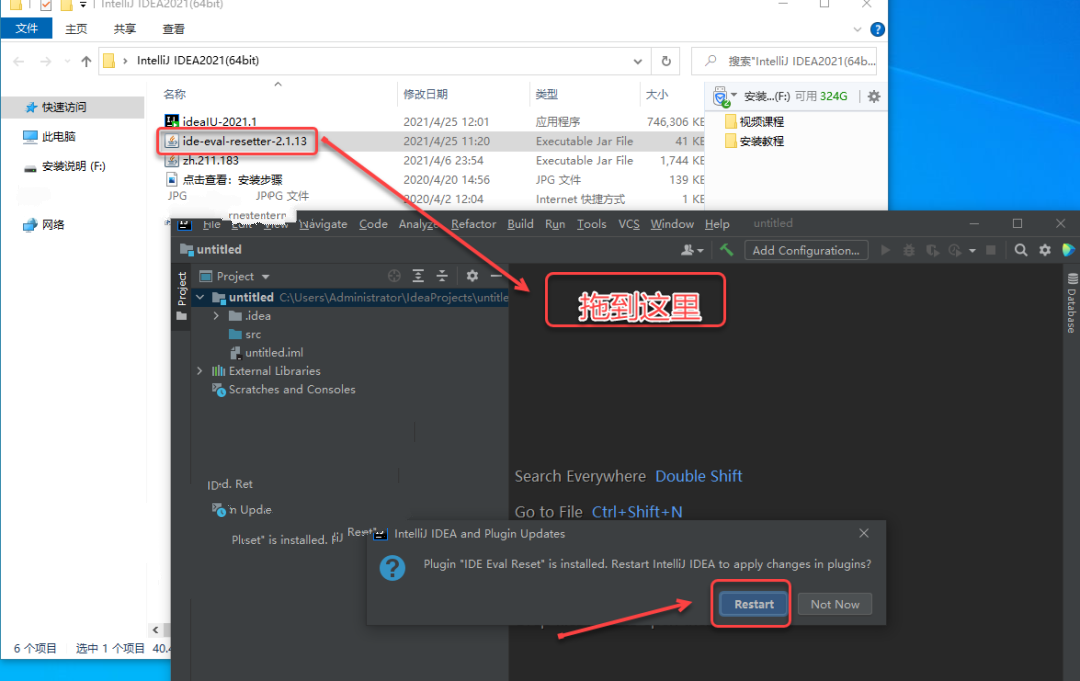Select 快速访问 in Explorer sidebar
This screenshot has width=1080, height=681.
56,107
